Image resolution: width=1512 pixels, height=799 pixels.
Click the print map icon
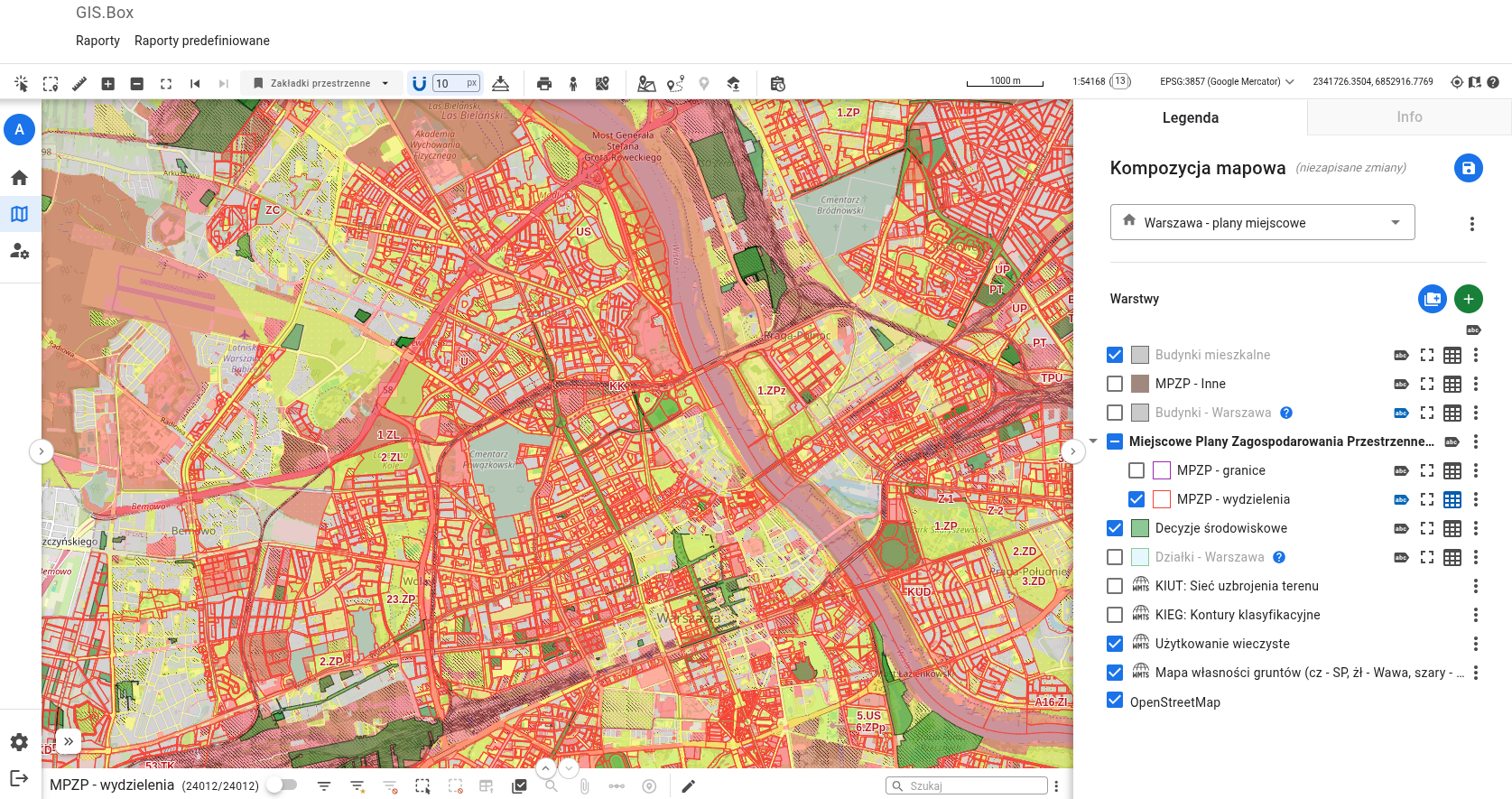click(543, 84)
